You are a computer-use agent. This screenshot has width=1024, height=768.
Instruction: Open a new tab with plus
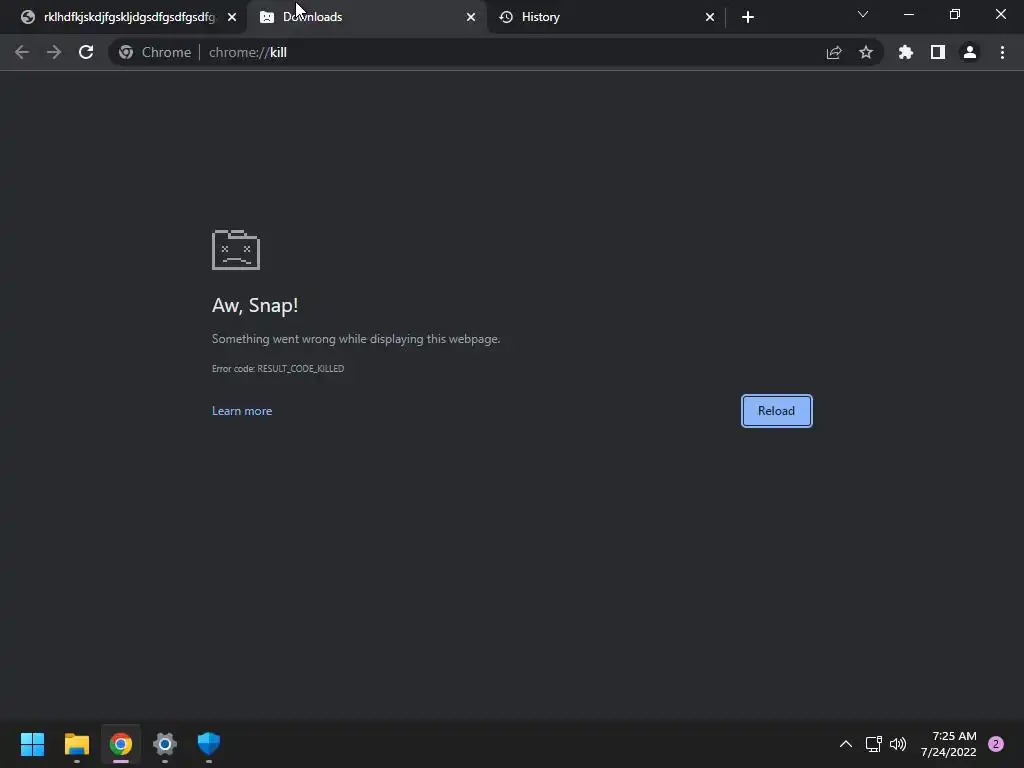point(748,17)
